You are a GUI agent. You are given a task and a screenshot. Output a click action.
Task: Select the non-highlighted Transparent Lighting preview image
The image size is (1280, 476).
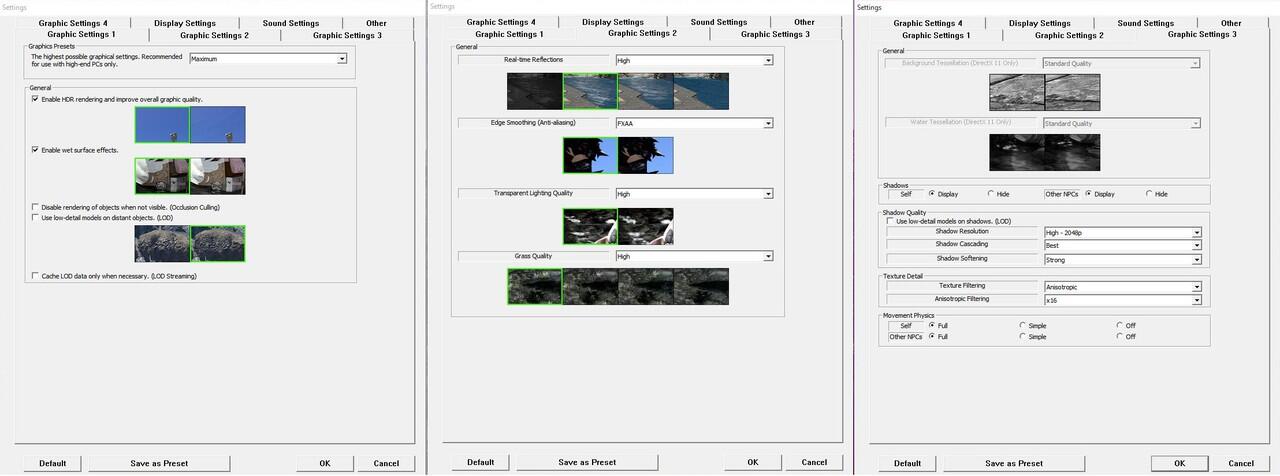click(646, 226)
